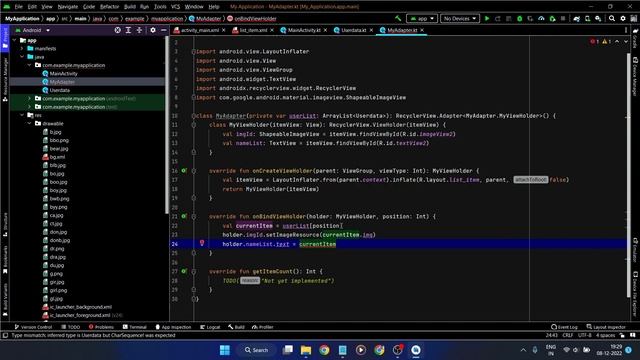Screen dimensions: 640x360
Task: Open Device Manager icon in toolbar
Action: point(587,18)
